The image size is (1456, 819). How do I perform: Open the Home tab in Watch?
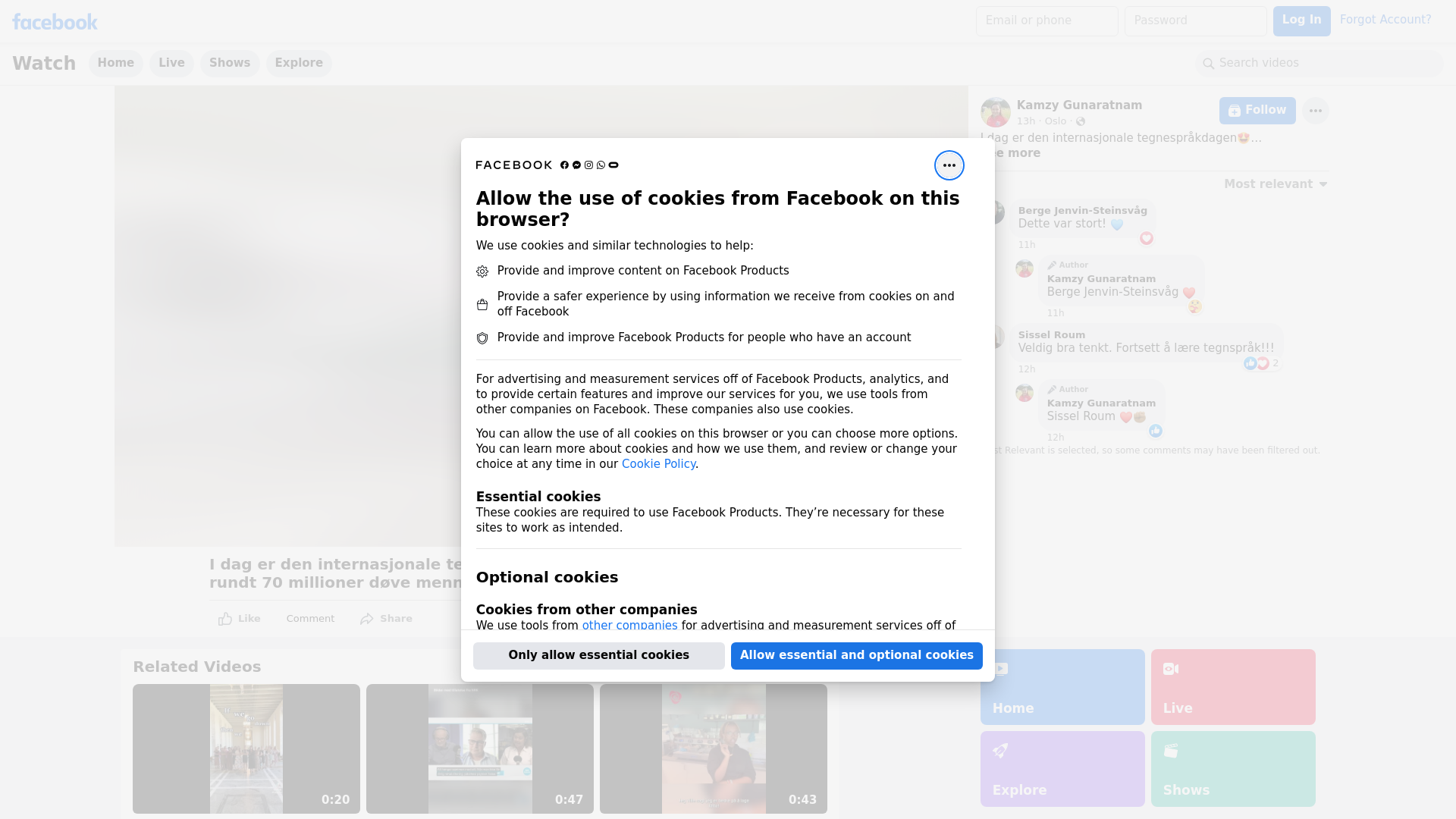115,63
